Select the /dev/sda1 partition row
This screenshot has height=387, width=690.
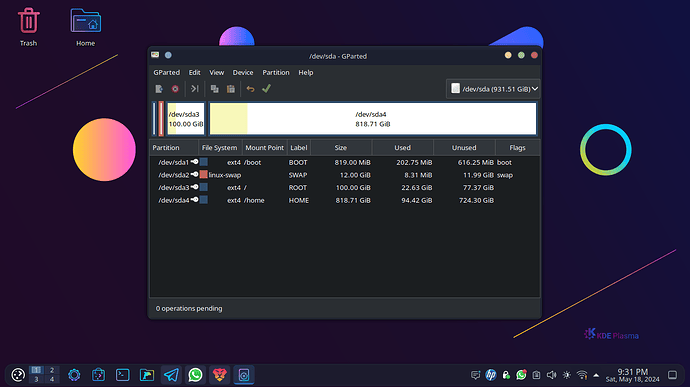[345, 162]
